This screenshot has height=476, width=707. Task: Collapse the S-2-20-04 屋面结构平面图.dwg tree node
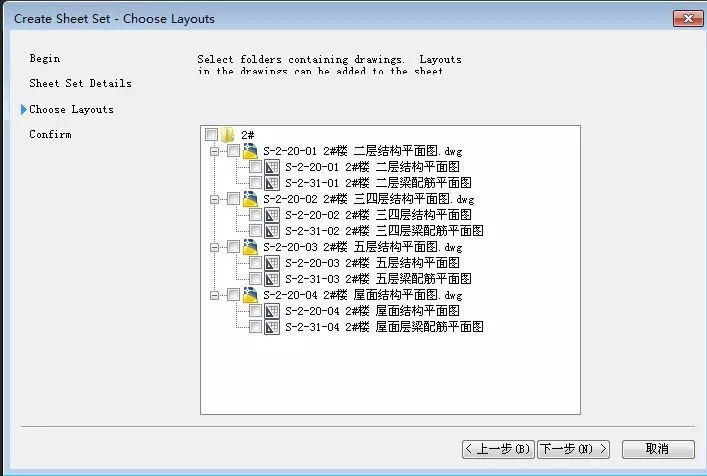click(214, 295)
